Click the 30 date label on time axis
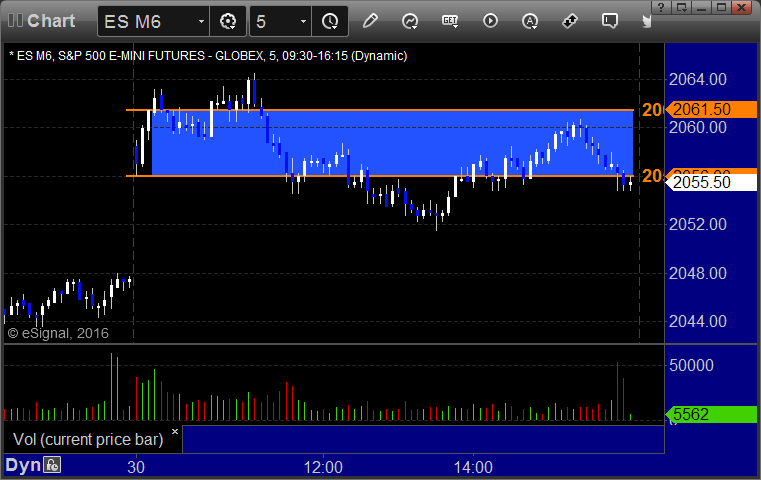The height and width of the screenshot is (480, 761). [x=136, y=467]
